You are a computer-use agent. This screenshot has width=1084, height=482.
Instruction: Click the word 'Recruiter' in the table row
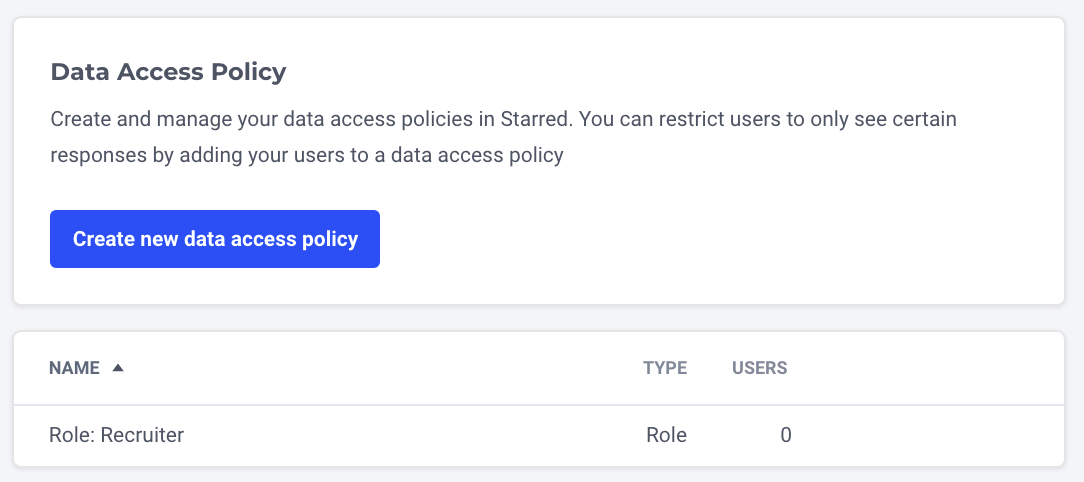click(x=142, y=435)
